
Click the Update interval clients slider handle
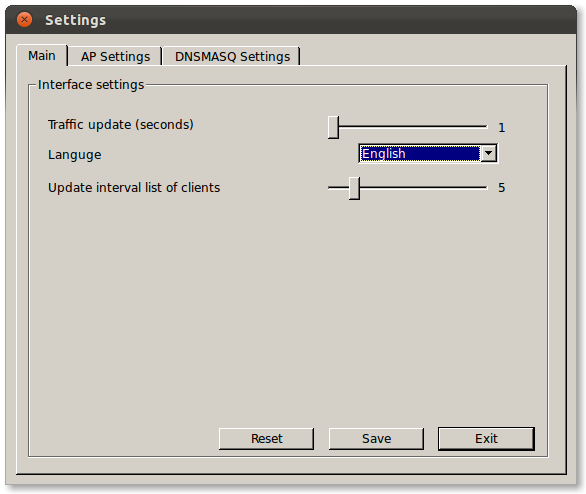pos(354,188)
